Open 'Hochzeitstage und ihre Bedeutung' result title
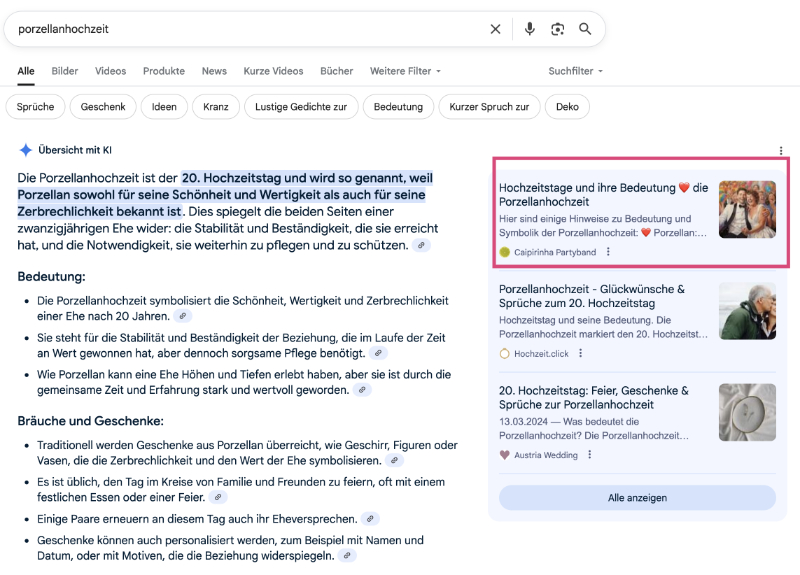 (603, 195)
